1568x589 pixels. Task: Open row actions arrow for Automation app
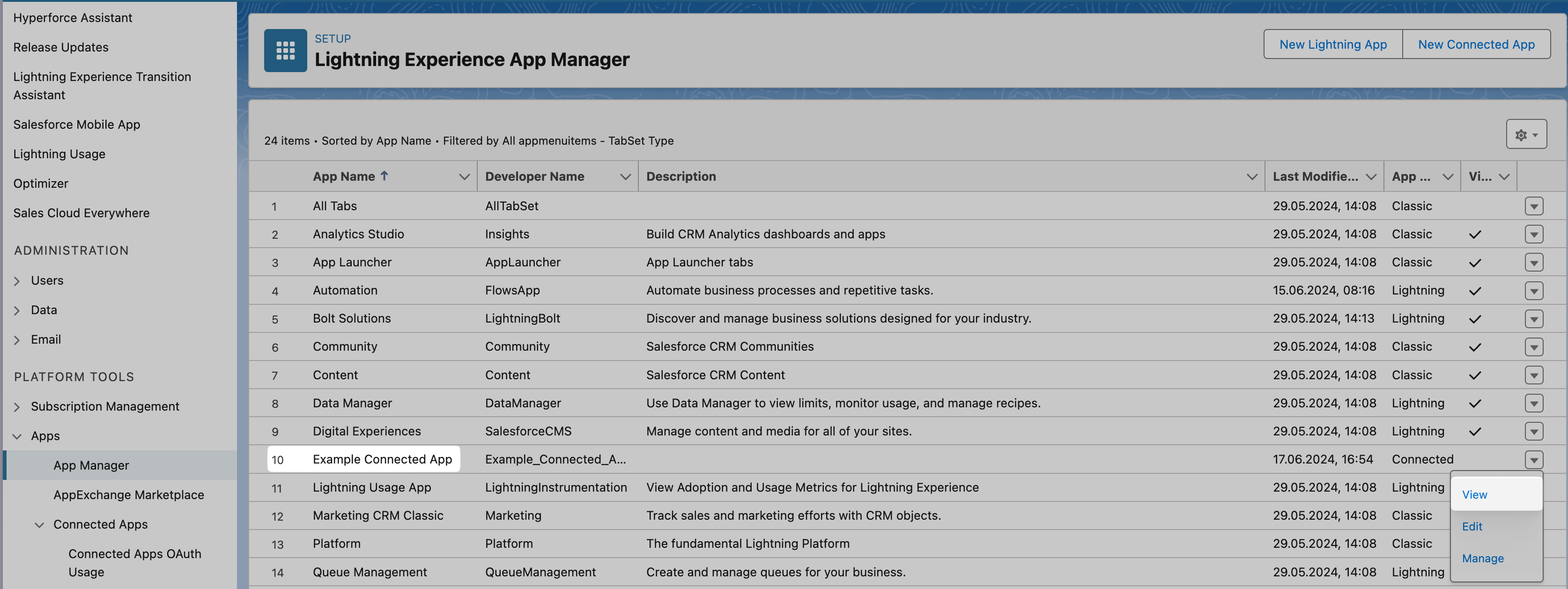1533,291
